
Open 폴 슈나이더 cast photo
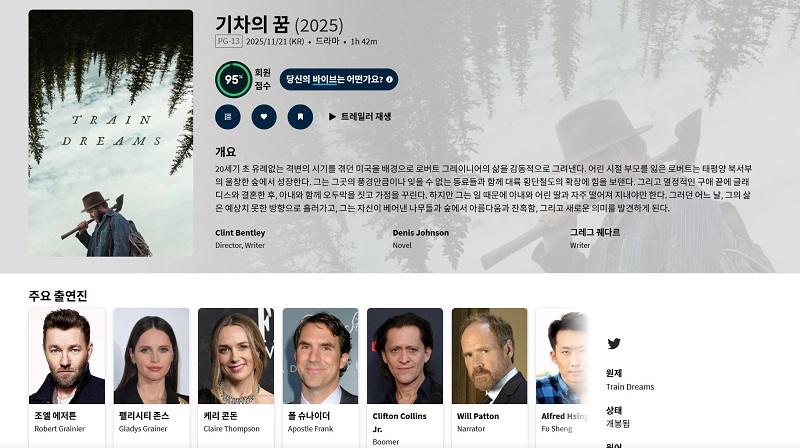click(x=320, y=356)
